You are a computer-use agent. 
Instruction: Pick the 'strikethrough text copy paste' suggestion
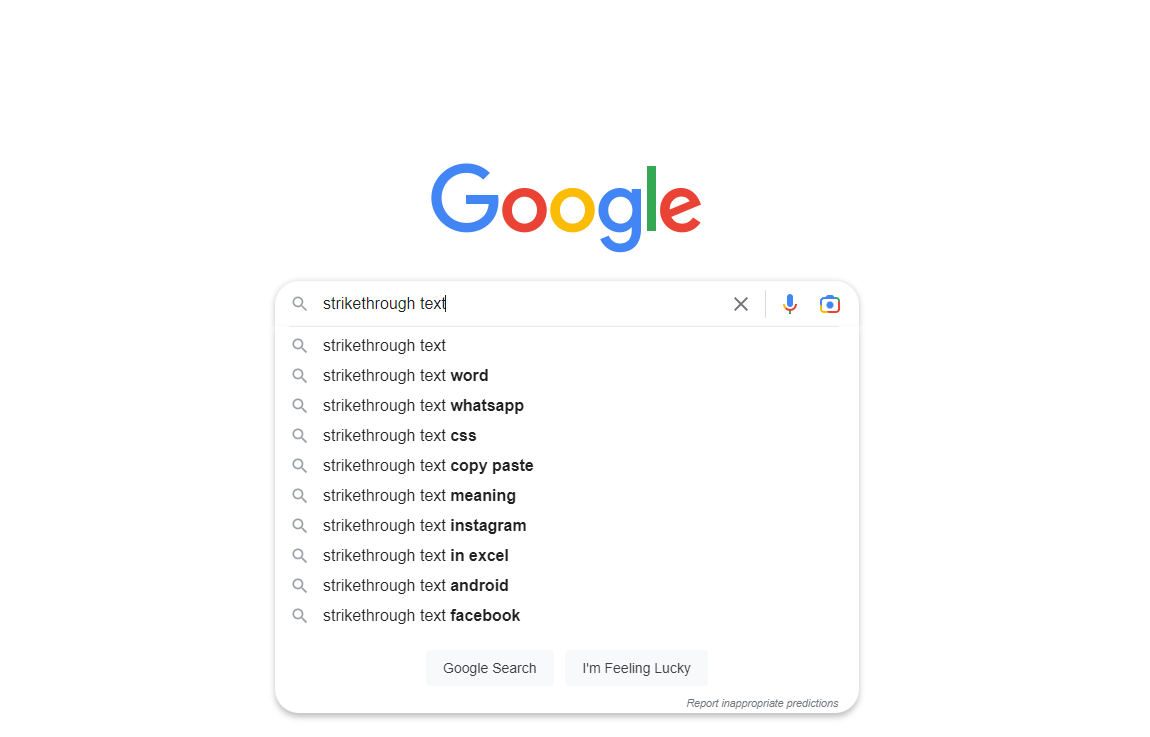pos(566,466)
